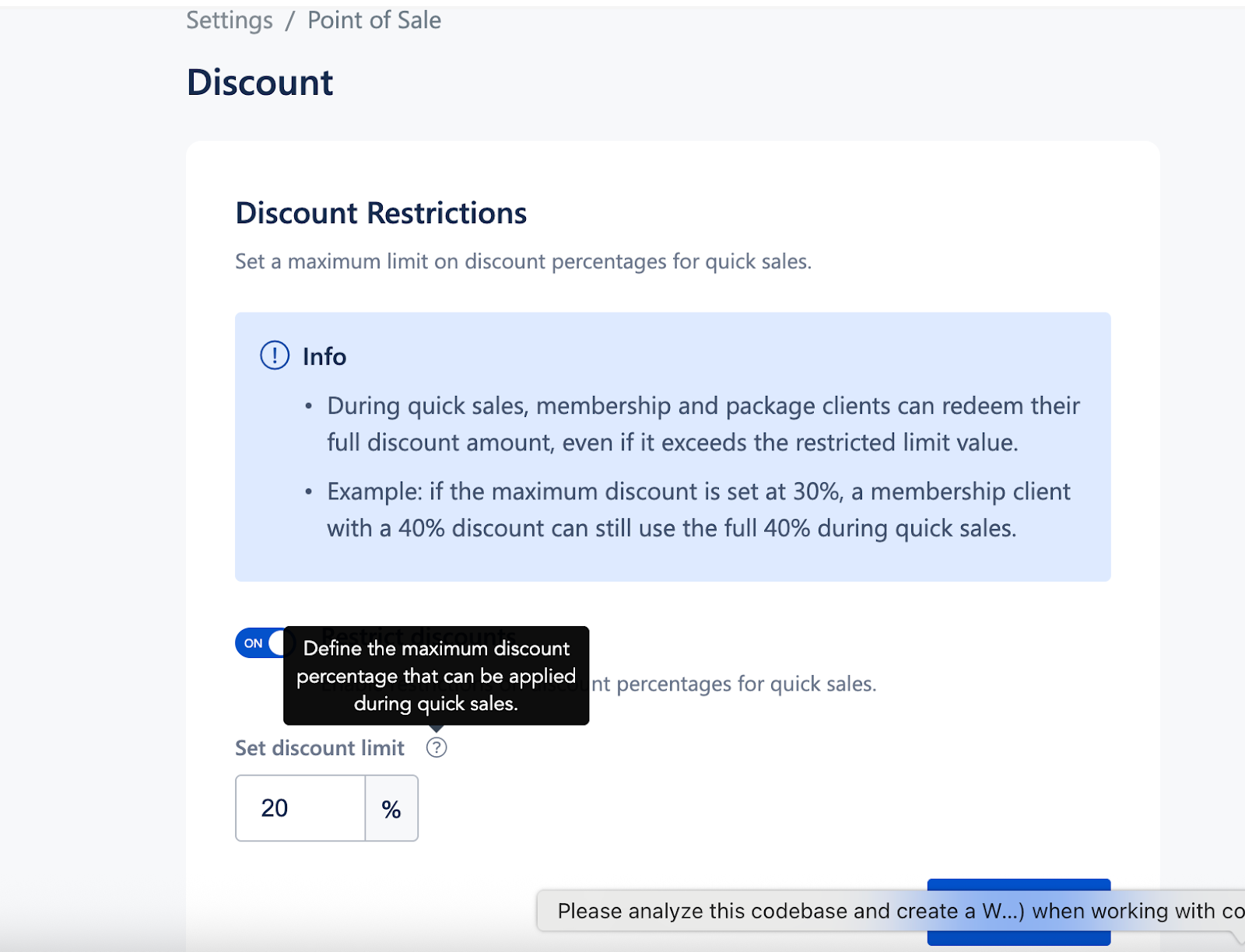
Task: Go to Settings breadcrumb
Action: 230,20
